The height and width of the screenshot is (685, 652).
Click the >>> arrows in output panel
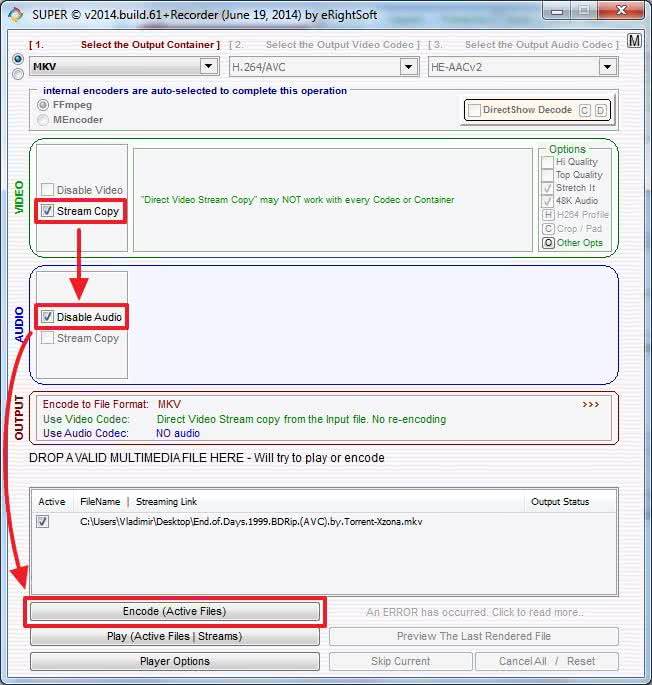[590, 405]
